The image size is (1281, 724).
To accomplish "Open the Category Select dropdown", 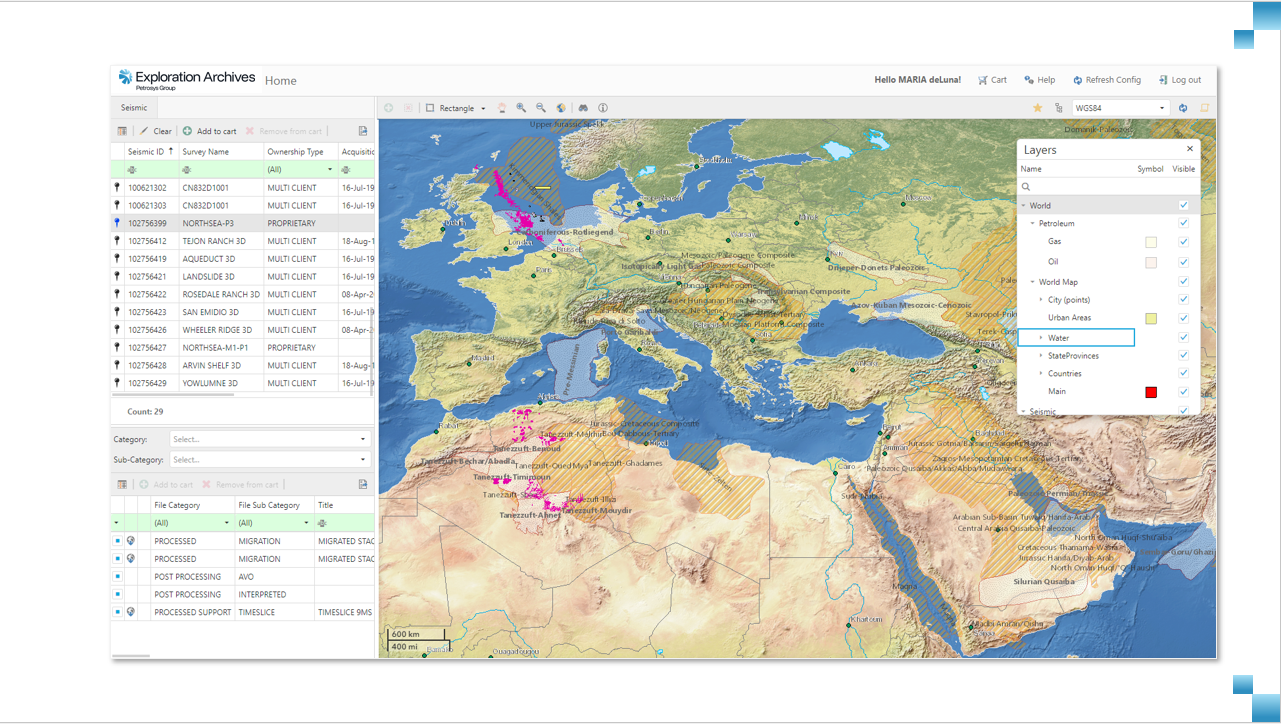I will pyautogui.click(x=268, y=438).
